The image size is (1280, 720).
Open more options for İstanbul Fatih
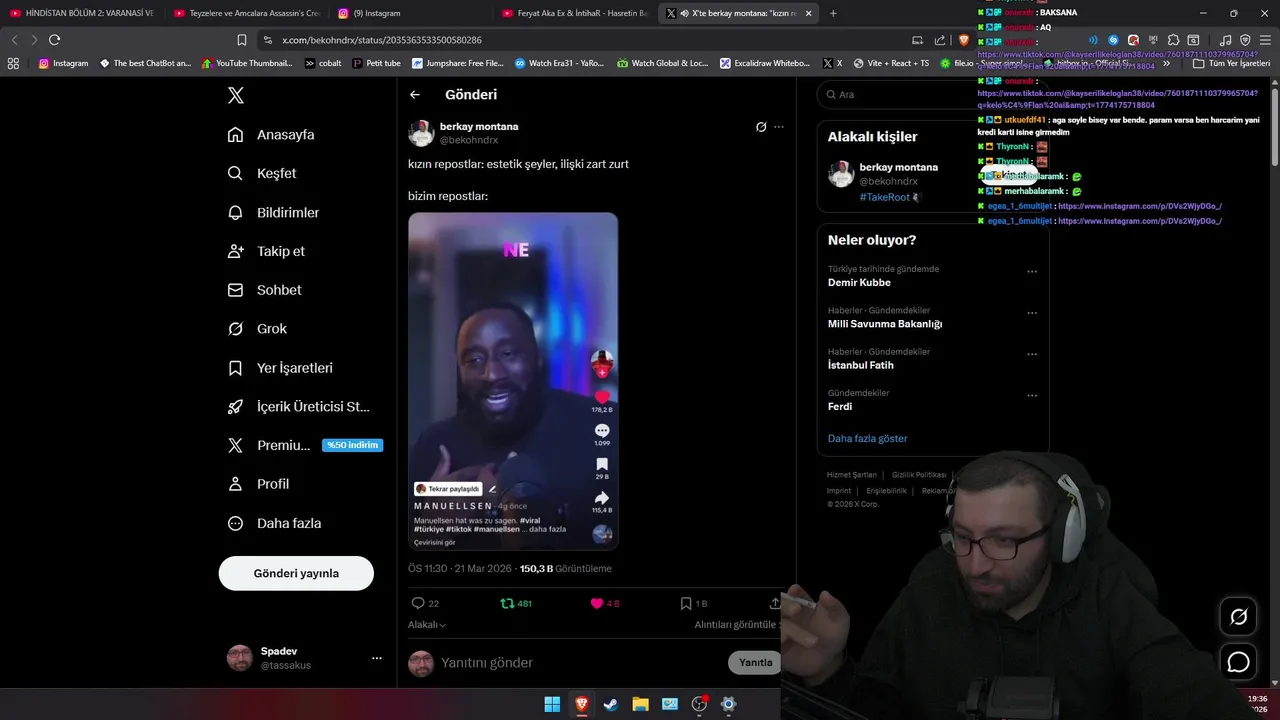click(x=1032, y=354)
